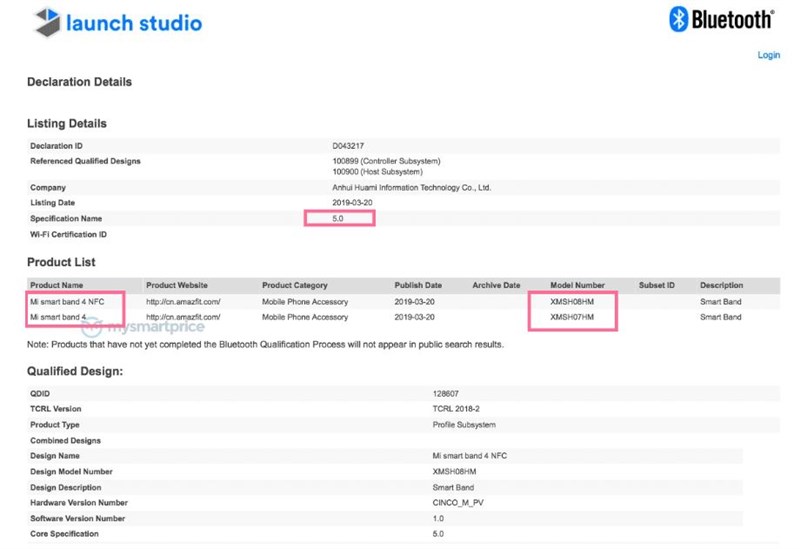Screen dimensions: 800x549
Task: Select company name Anhui Huami Information Technology
Action: point(411,188)
